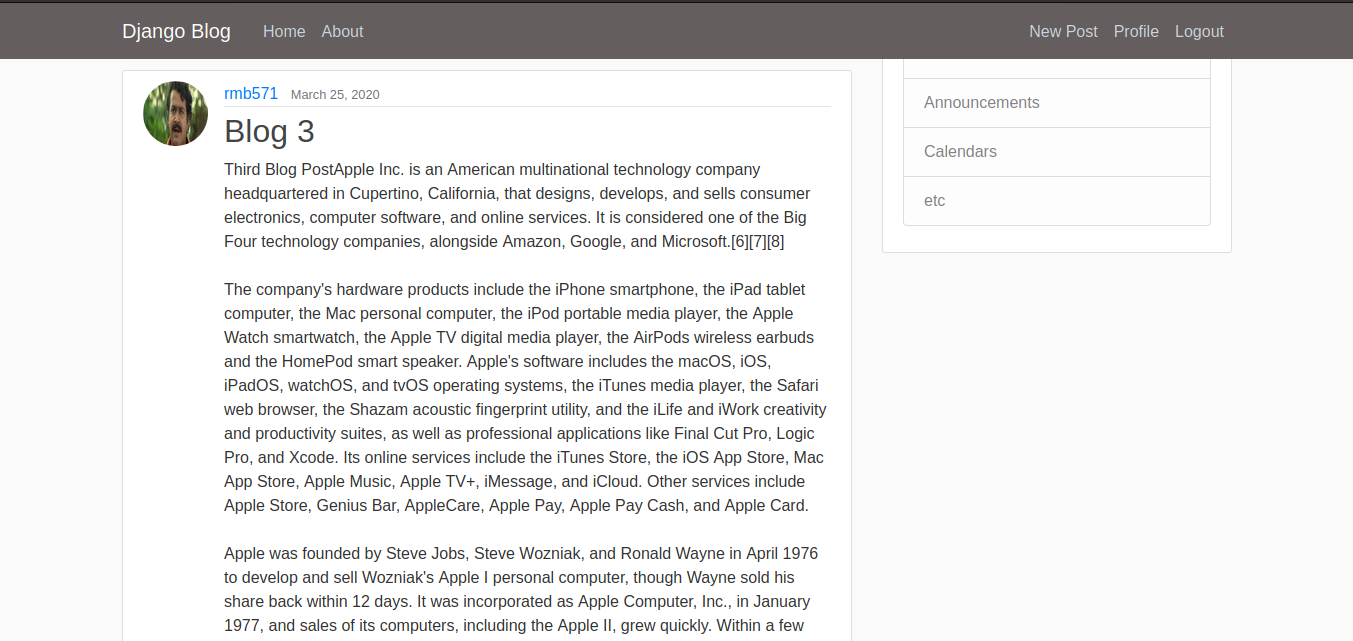This screenshot has height=641, width=1353.
Task: Click the author's round profile picture
Action: point(176,113)
